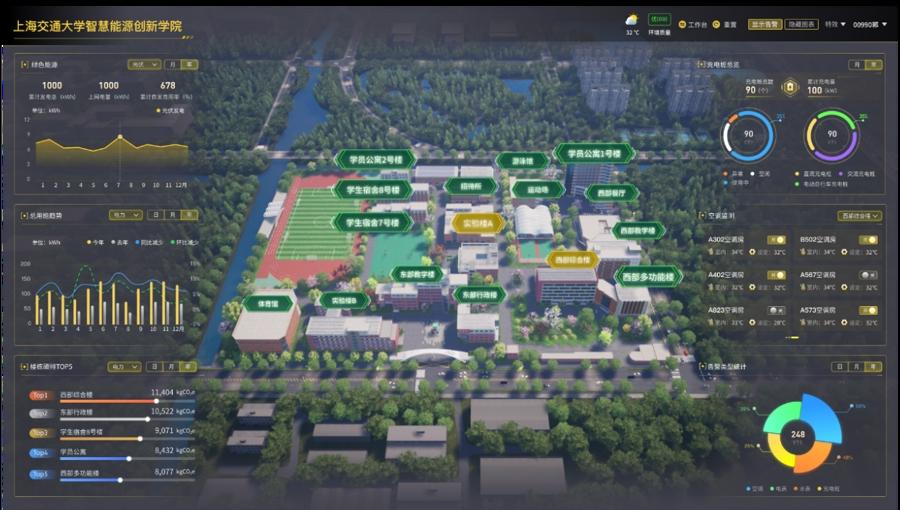Click the 游泳馆 building marker
This screenshot has width=900, height=510.
click(x=522, y=160)
